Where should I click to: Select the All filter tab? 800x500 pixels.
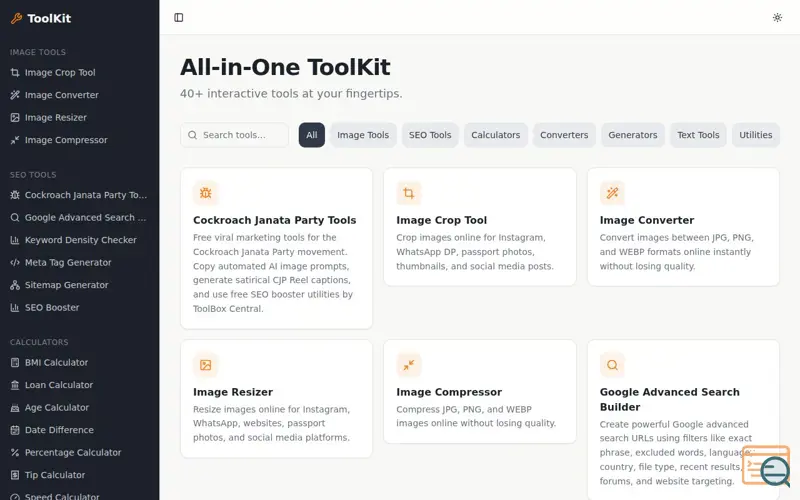pyautogui.click(x=312, y=135)
